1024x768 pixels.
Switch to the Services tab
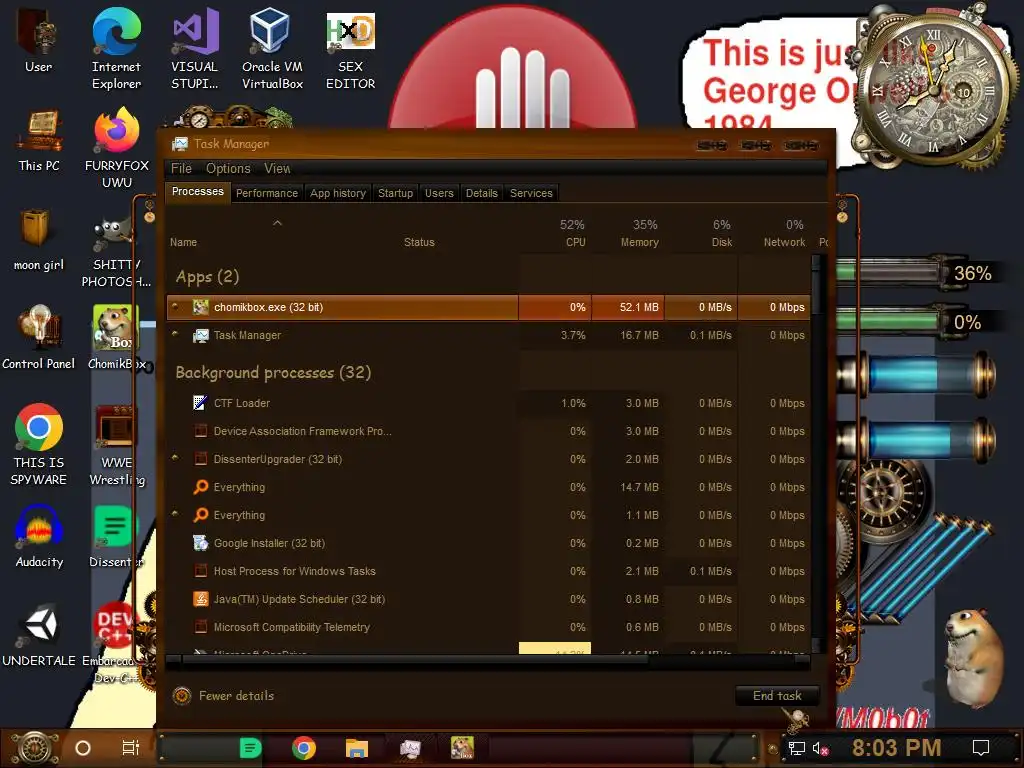[x=531, y=193]
